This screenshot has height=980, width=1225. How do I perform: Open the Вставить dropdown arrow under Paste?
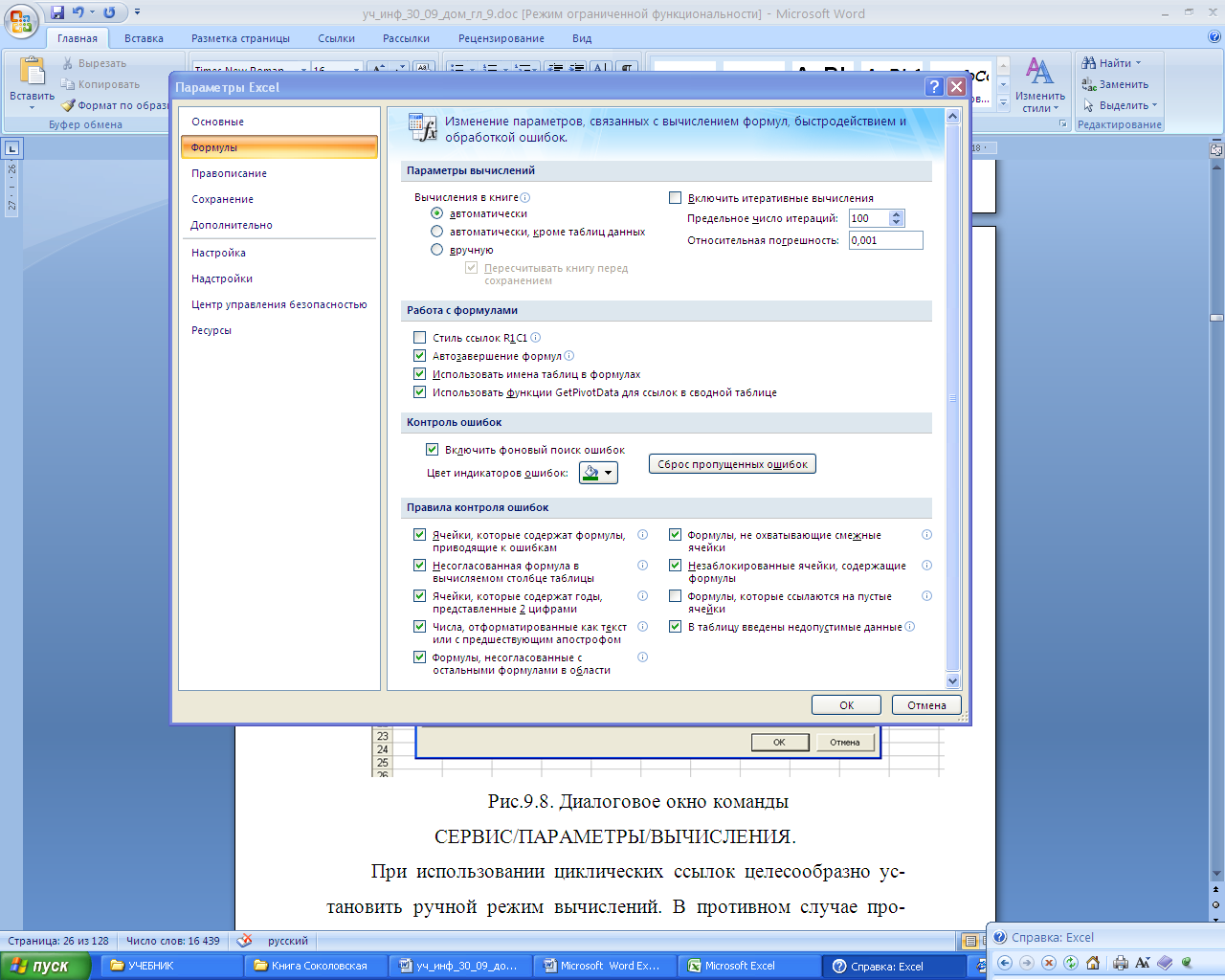coord(32,108)
